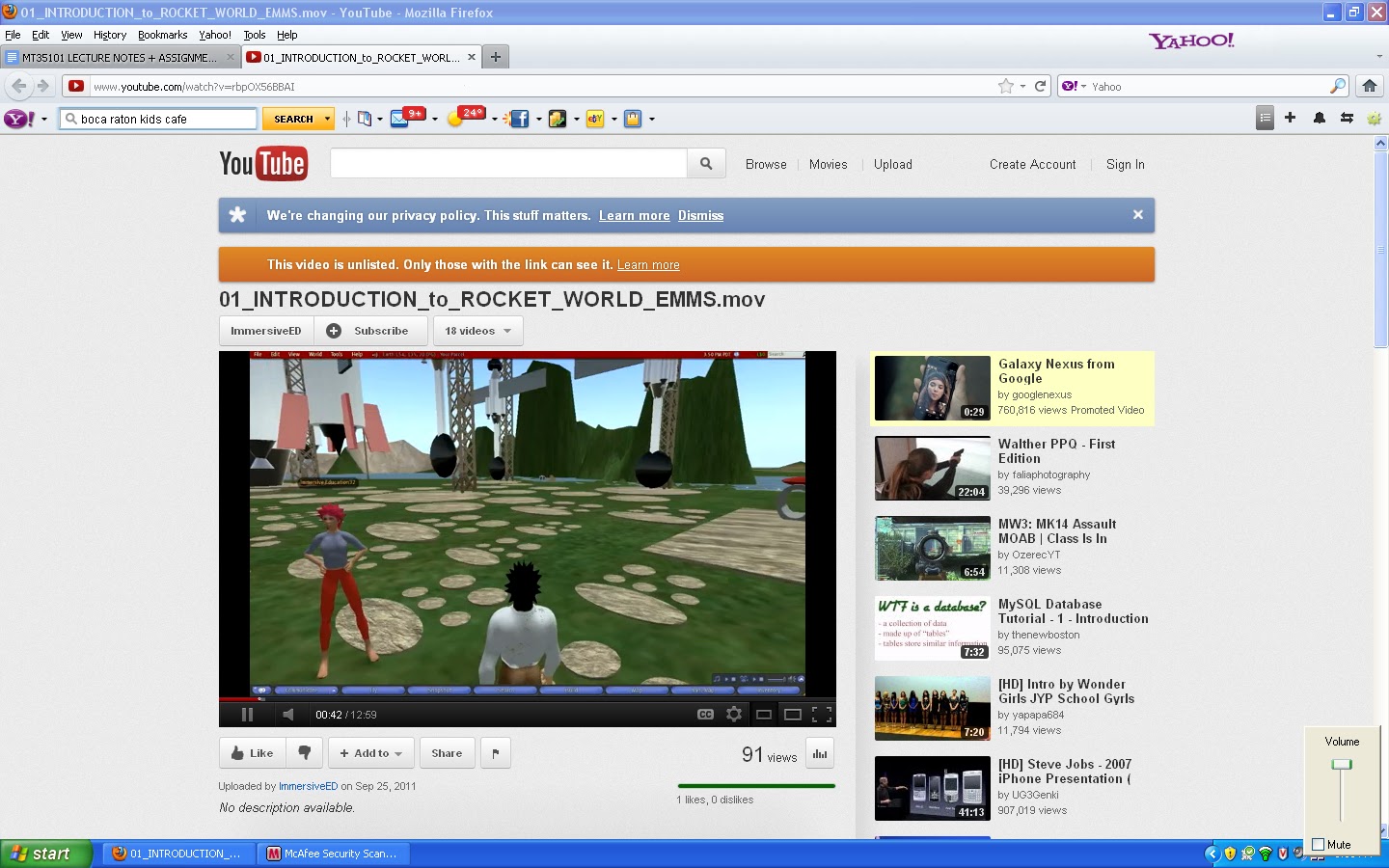The width and height of the screenshot is (1389, 868).
Task: Click the Yahoo toolbar SEARCH button
Action: point(292,119)
